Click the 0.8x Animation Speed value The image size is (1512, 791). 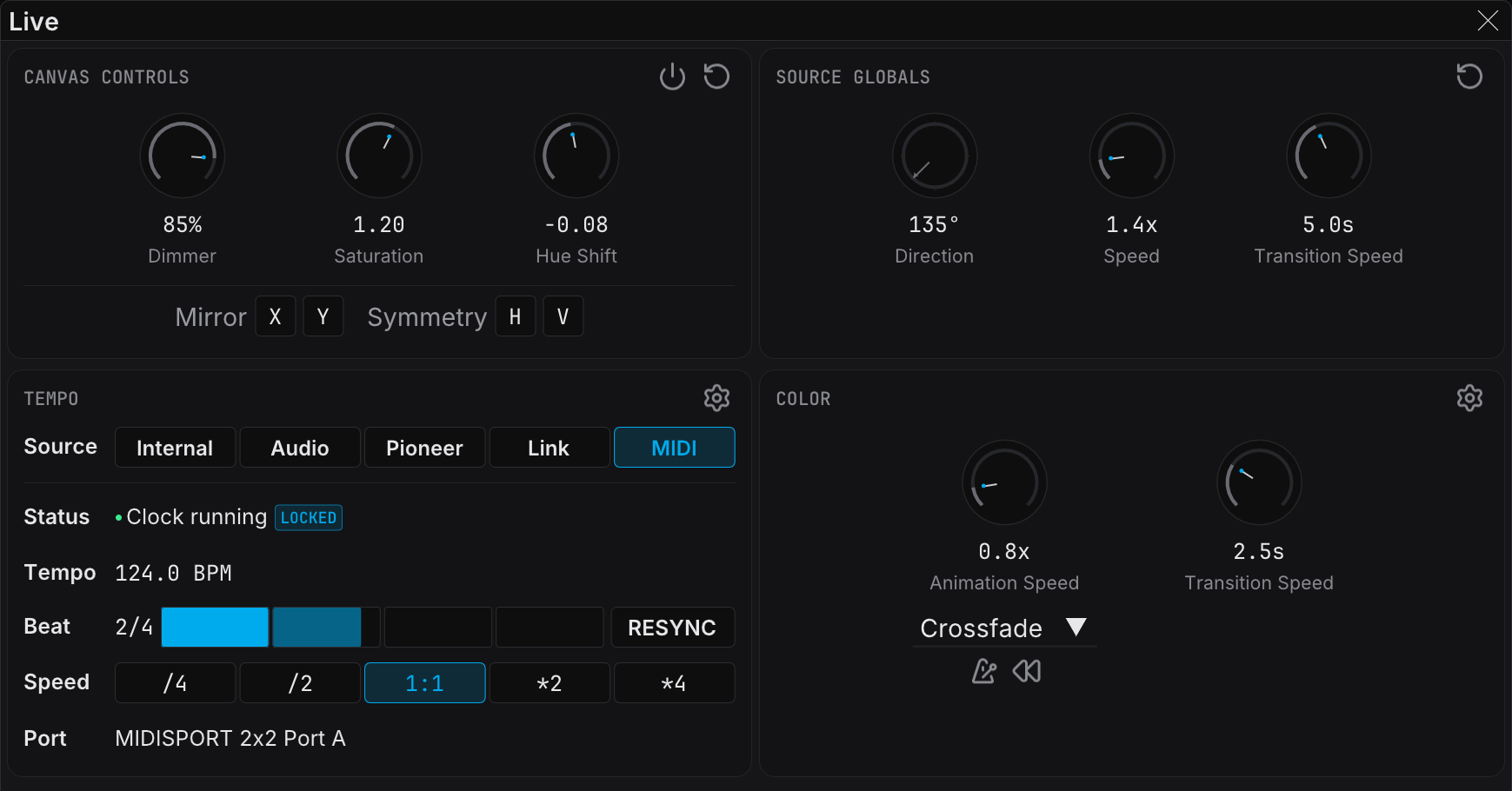point(1004,551)
